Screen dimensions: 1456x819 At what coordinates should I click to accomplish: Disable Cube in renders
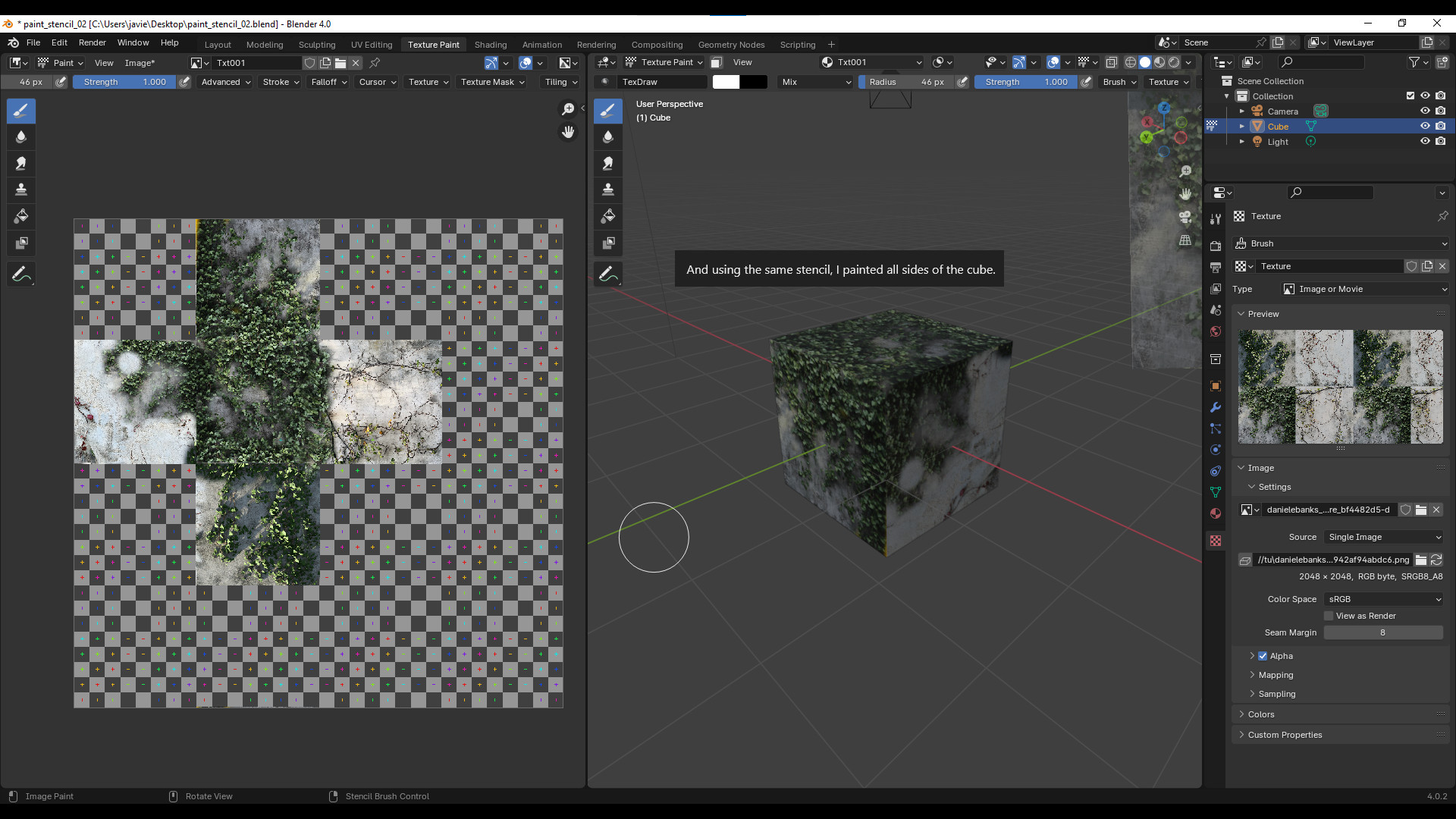(x=1440, y=126)
